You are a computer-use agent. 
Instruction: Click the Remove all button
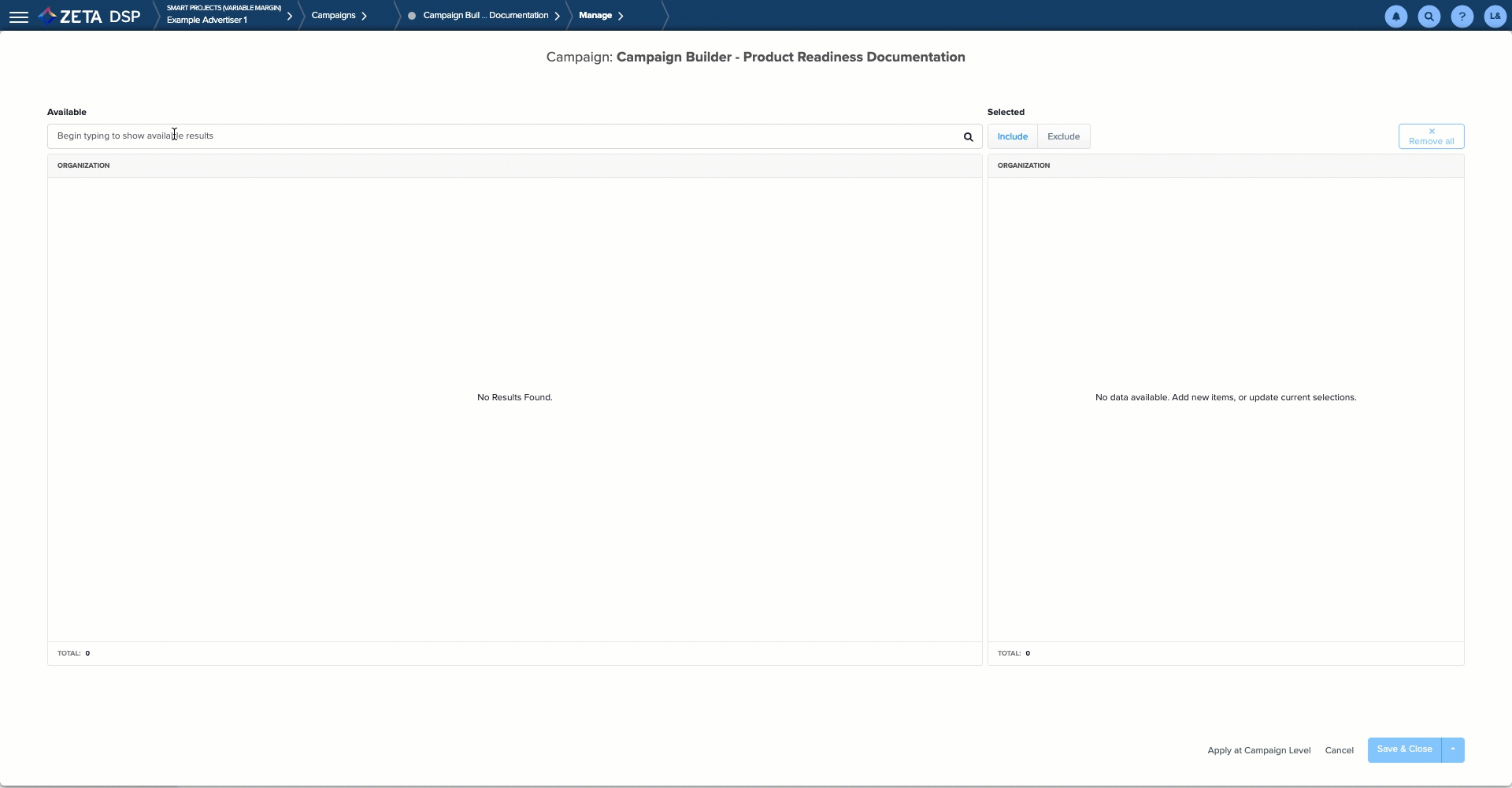coord(1431,136)
